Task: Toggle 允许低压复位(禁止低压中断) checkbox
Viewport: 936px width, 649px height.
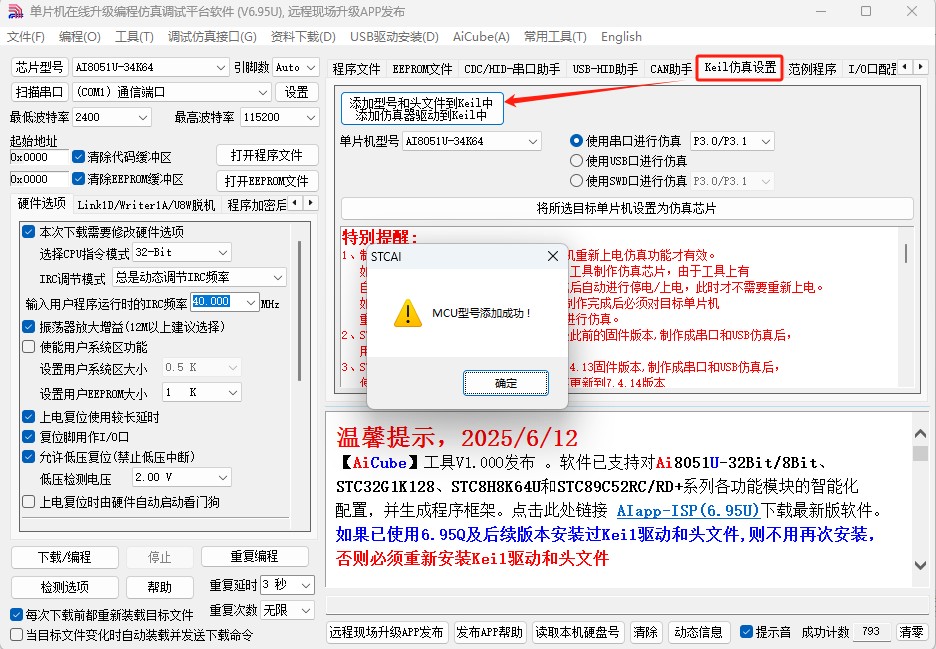Action: (28, 457)
